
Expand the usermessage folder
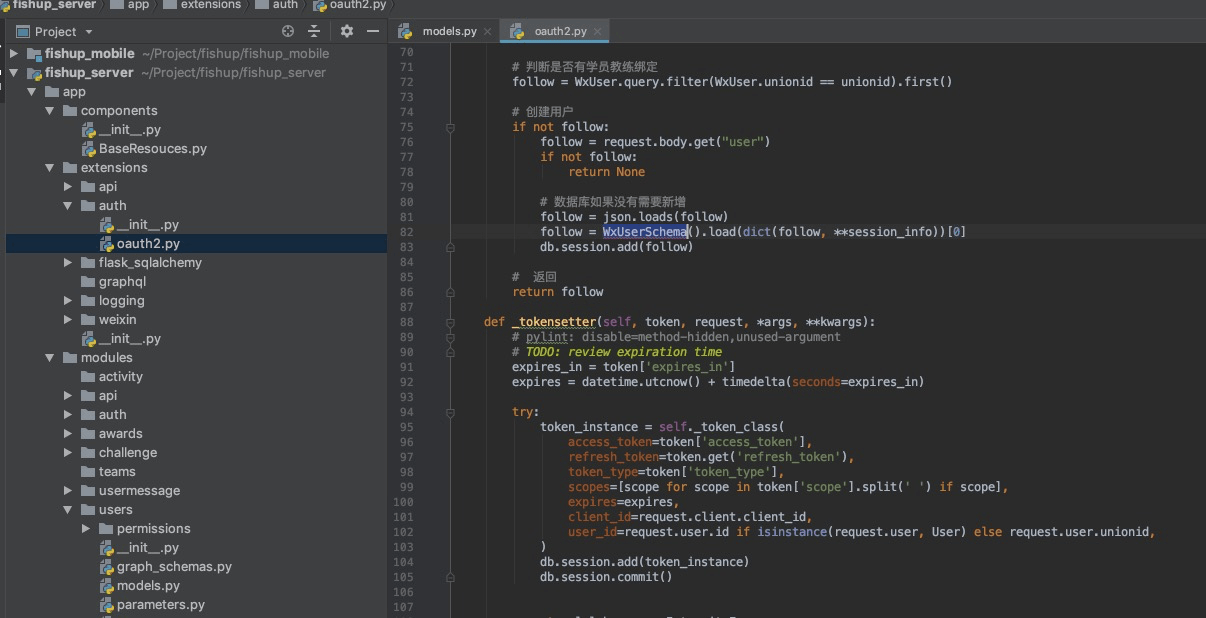point(68,490)
